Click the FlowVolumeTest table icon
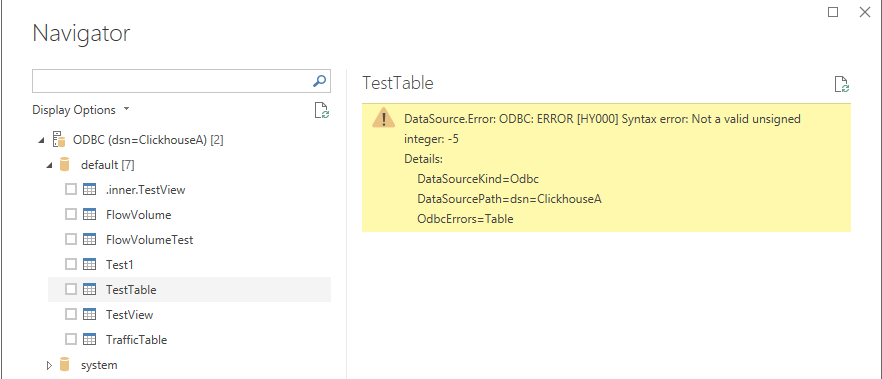Image resolution: width=882 pixels, height=379 pixels. click(89, 240)
